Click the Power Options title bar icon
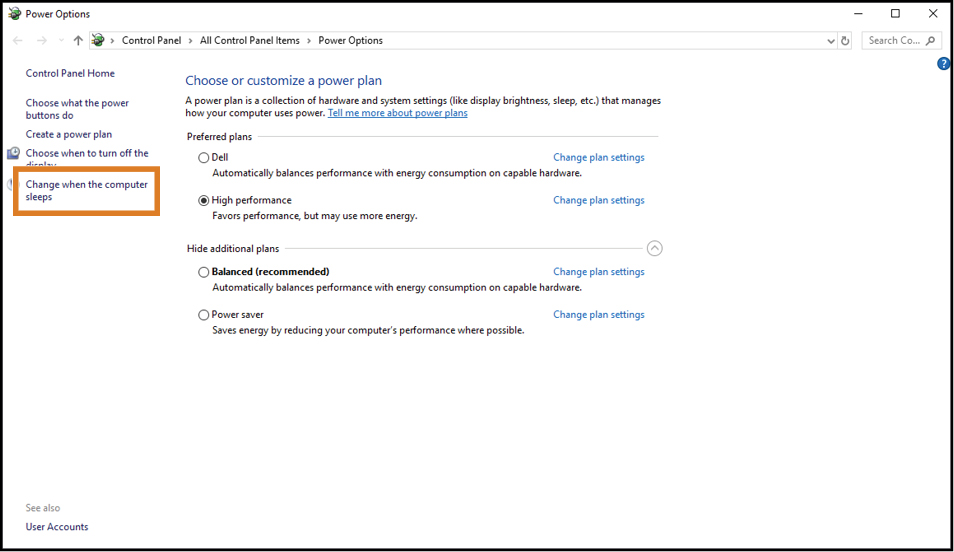The width and height of the screenshot is (954, 552). [x=14, y=13]
